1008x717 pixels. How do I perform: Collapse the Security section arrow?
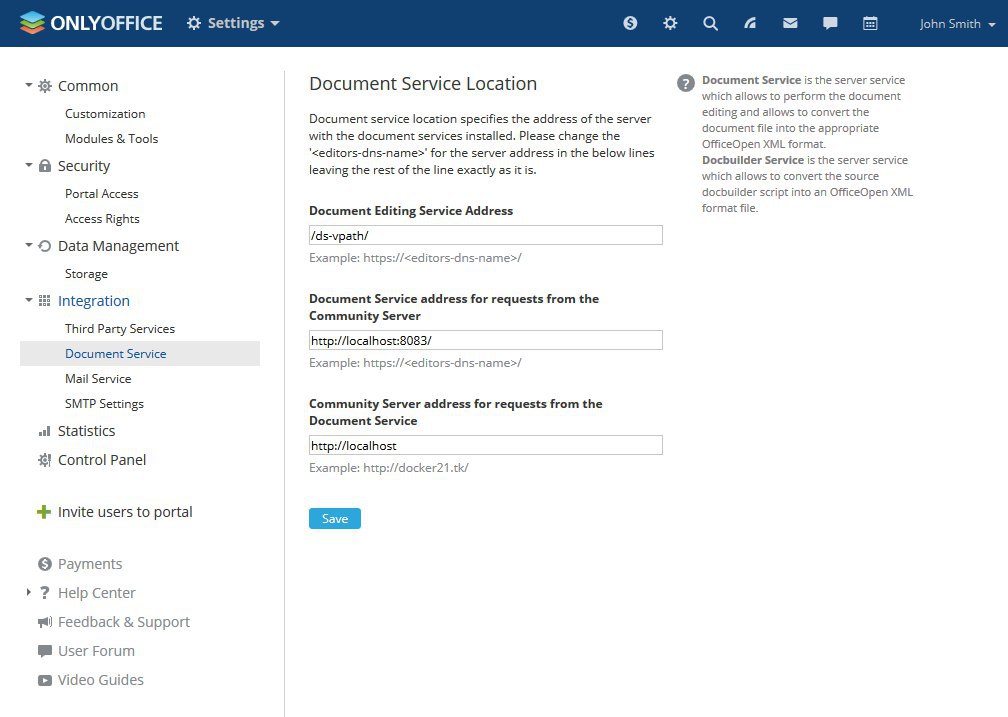pyautogui.click(x=29, y=166)
